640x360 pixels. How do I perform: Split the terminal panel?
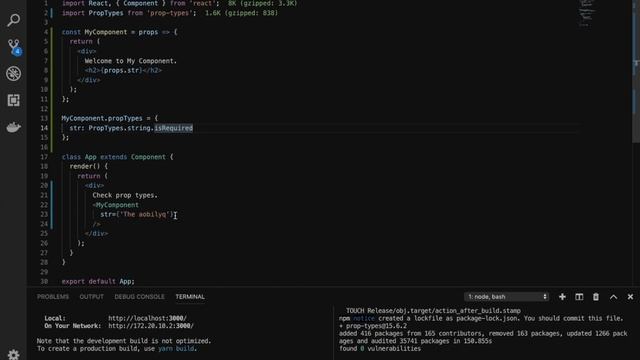pyautogui.click(x=579, y=297)
